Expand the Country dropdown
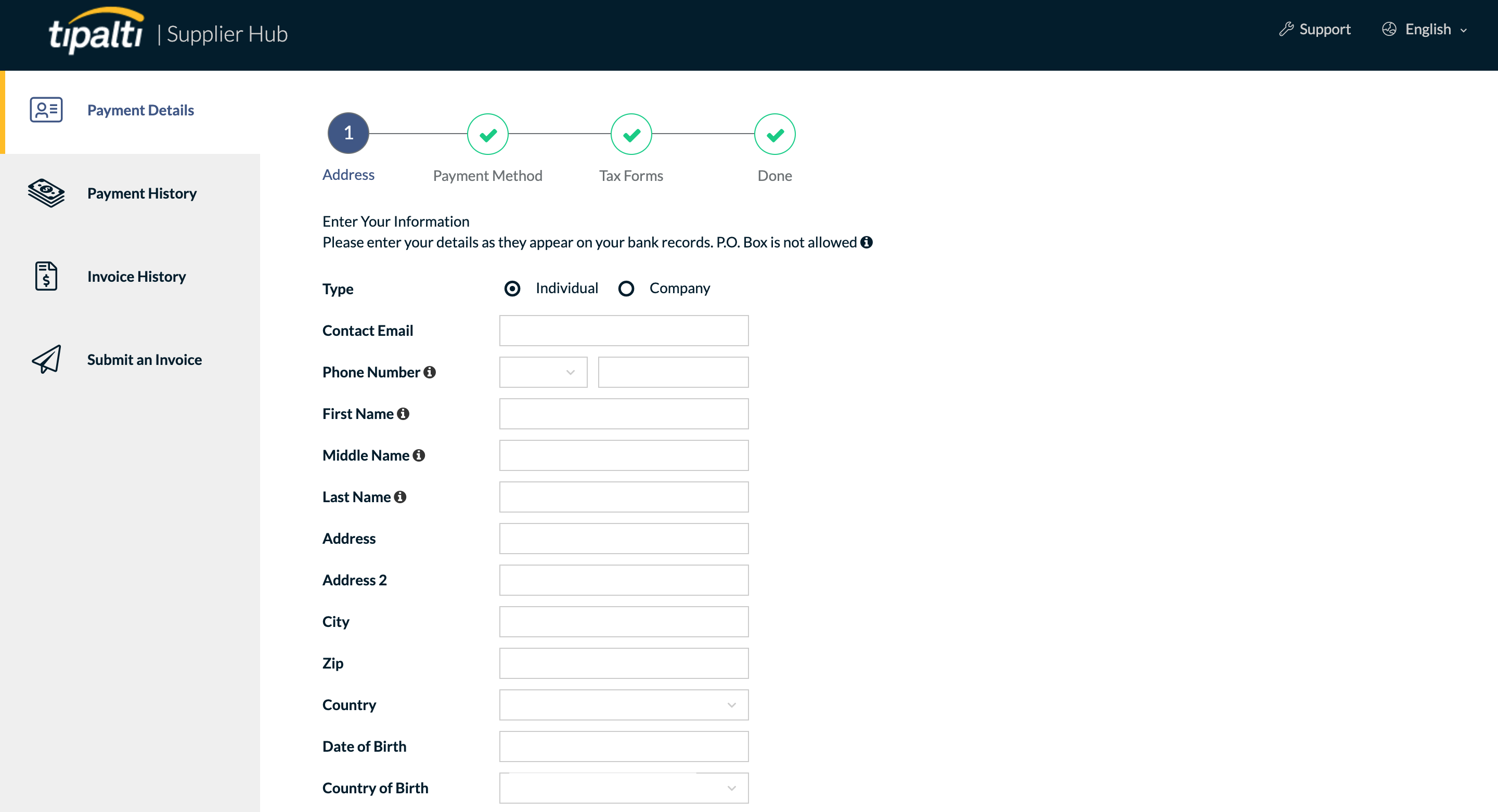 click(x=624, y=705)
